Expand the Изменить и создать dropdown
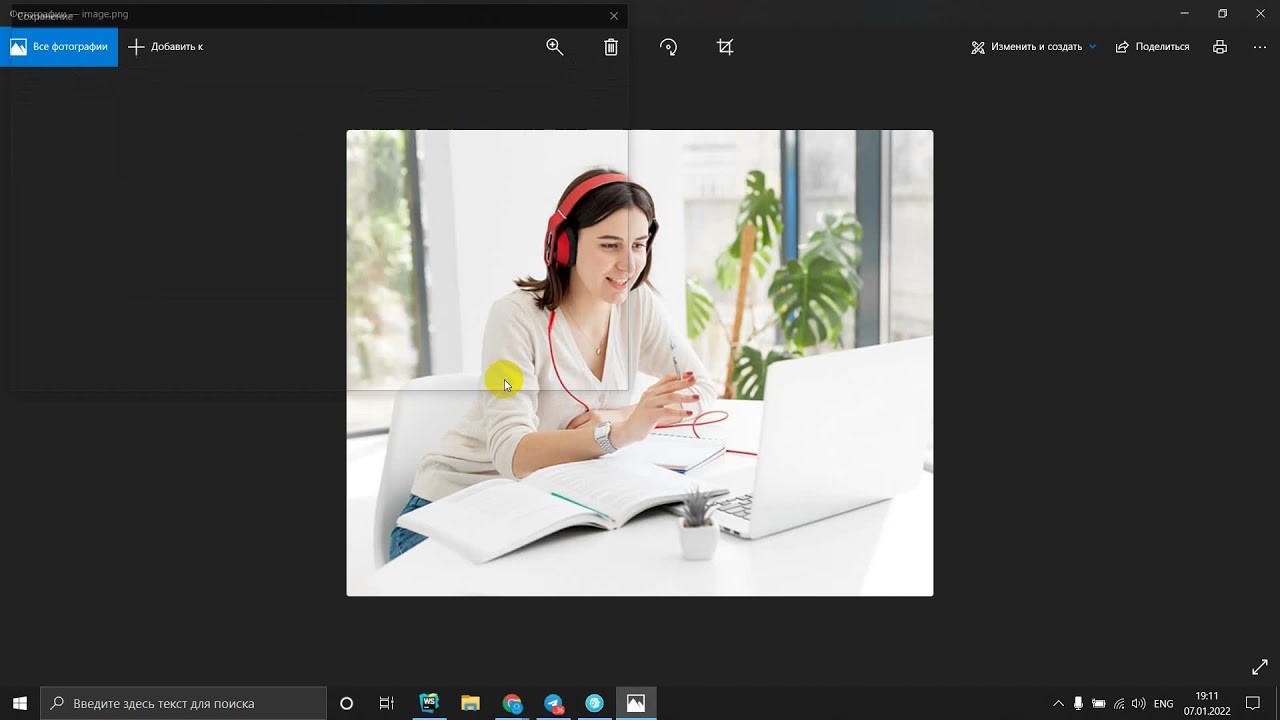This screenshot has width=1280, height=720. pos(1034,47)
